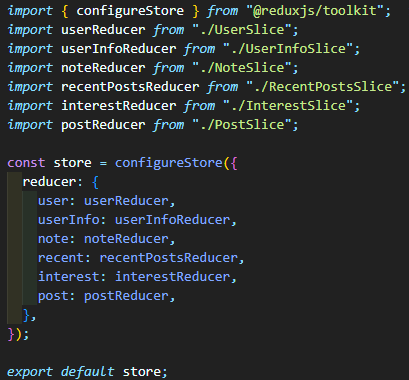Click userInfoReducer in its import statement
This screenshot has height=380, width=409.
(x=119, y=49)
